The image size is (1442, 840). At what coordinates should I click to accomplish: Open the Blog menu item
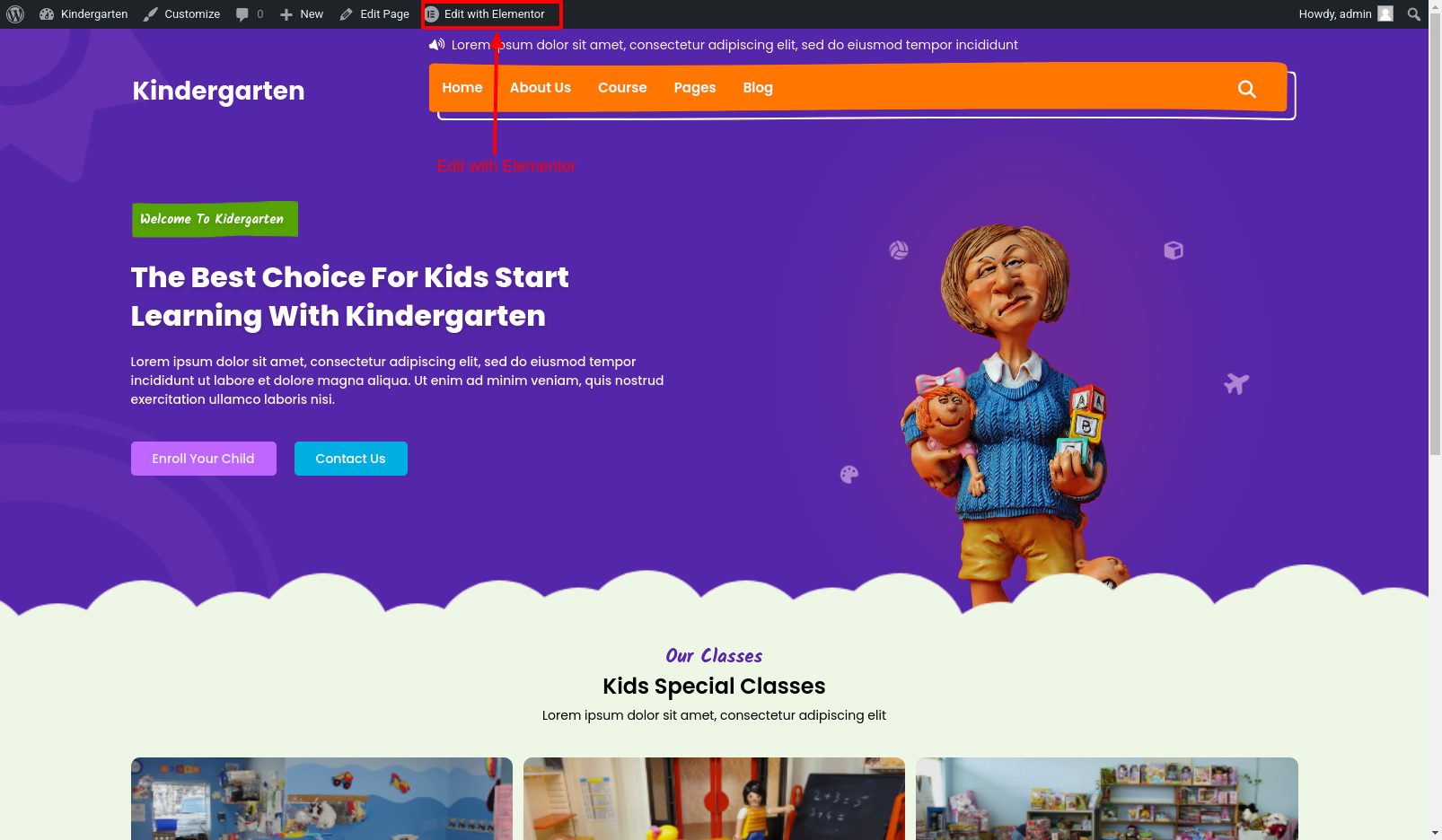[x=758, y=87]
